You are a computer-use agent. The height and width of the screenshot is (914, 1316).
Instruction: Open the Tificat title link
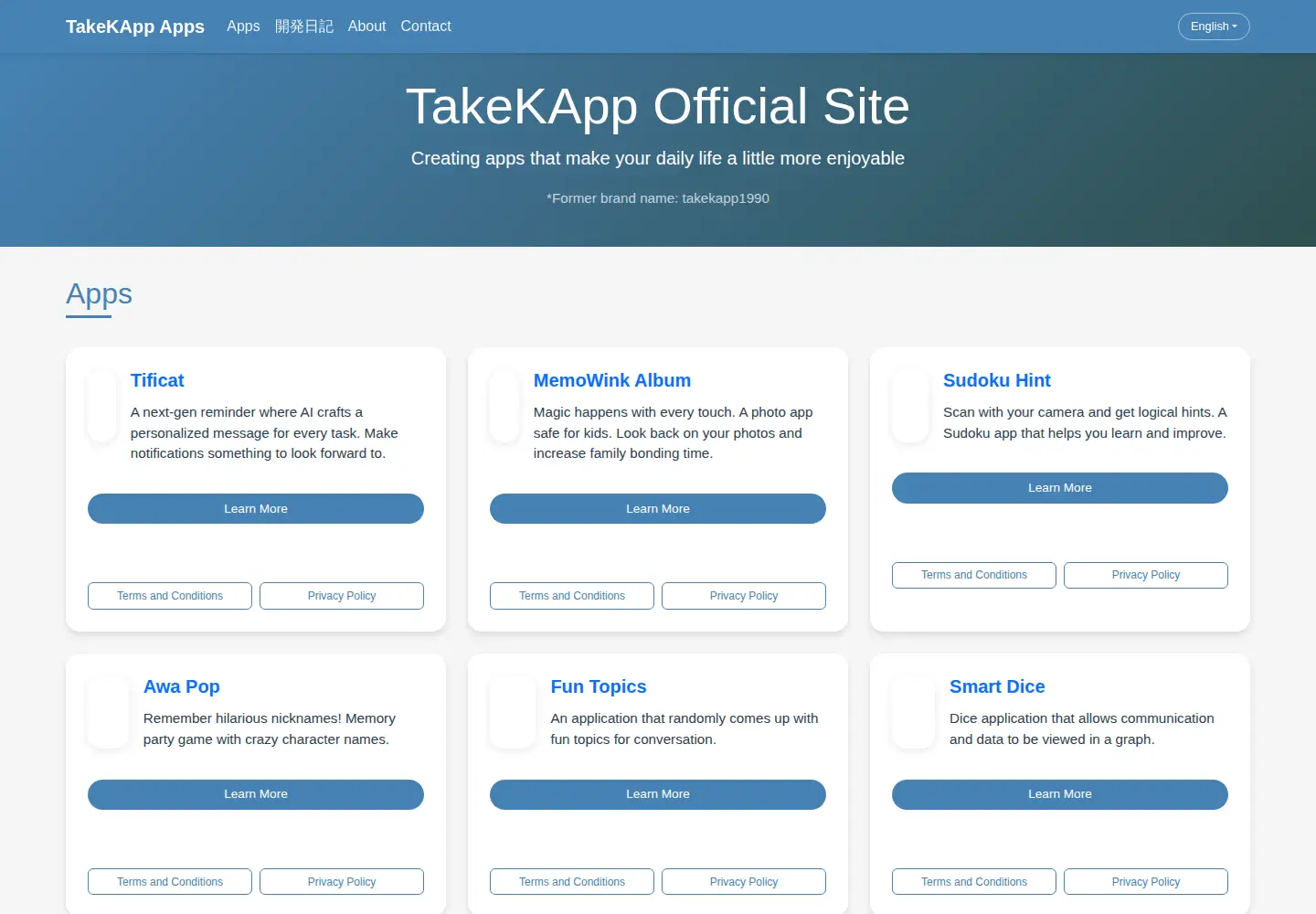157,380
